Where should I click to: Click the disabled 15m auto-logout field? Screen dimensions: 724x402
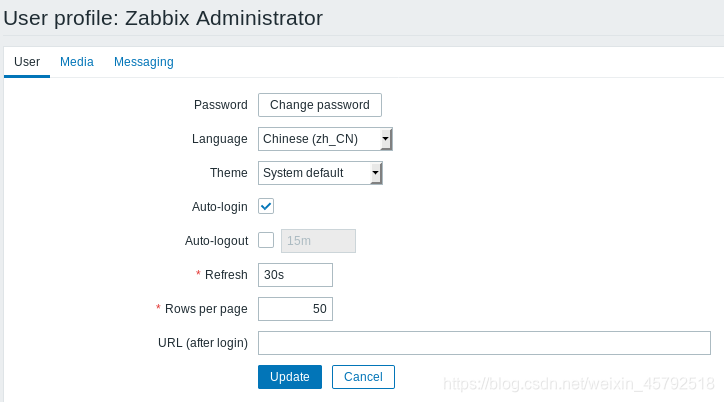click(x=318, y=241)
